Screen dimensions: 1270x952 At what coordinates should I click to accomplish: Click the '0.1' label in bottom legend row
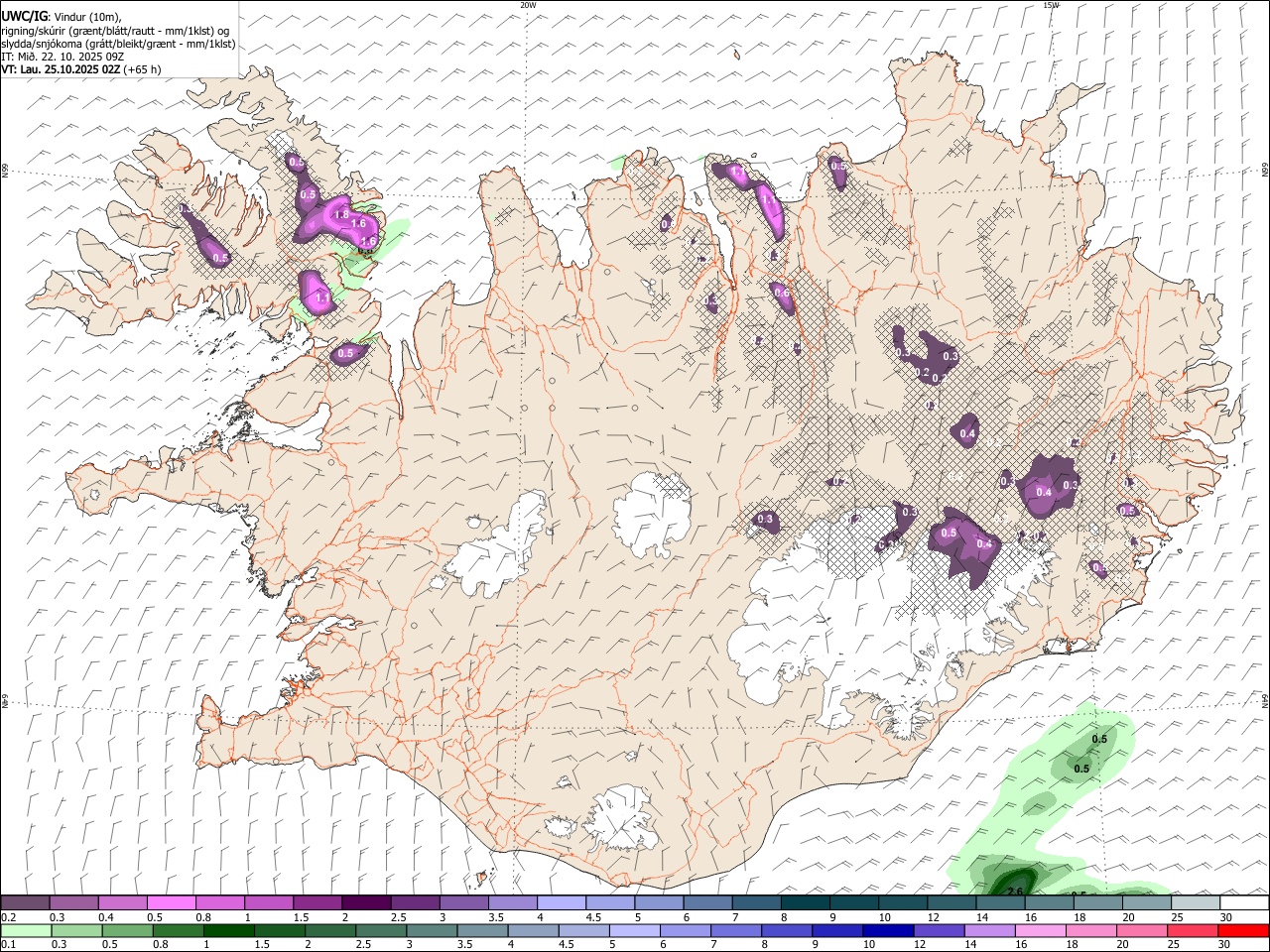(8, 944)
